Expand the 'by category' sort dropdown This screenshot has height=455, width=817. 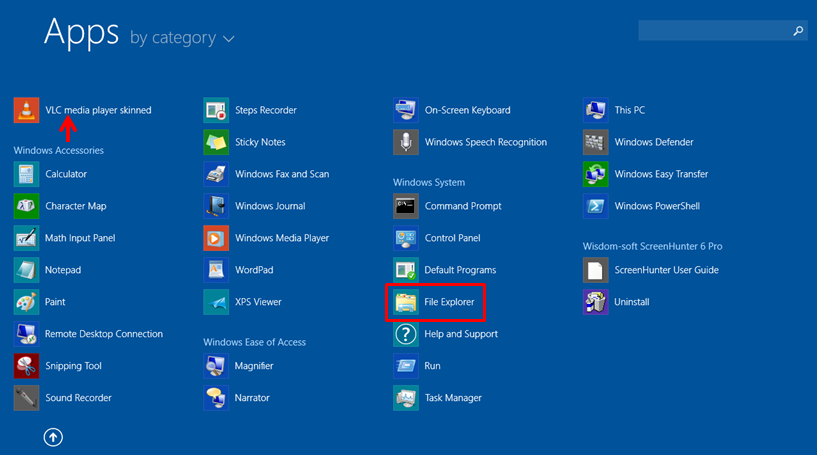point(182,38)
